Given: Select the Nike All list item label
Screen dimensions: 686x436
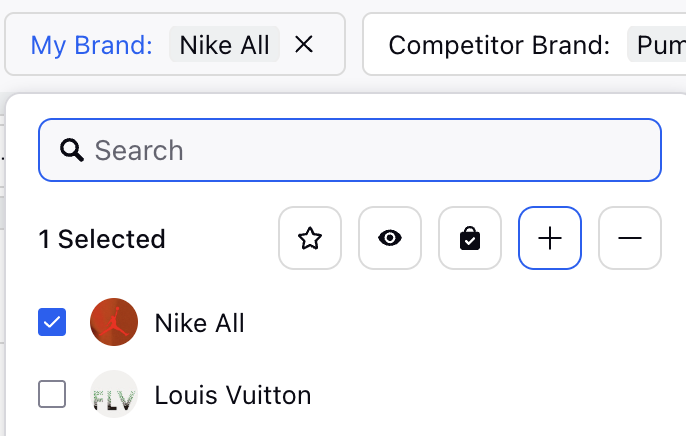Looking at the screenshot, I should click(200, 323).
